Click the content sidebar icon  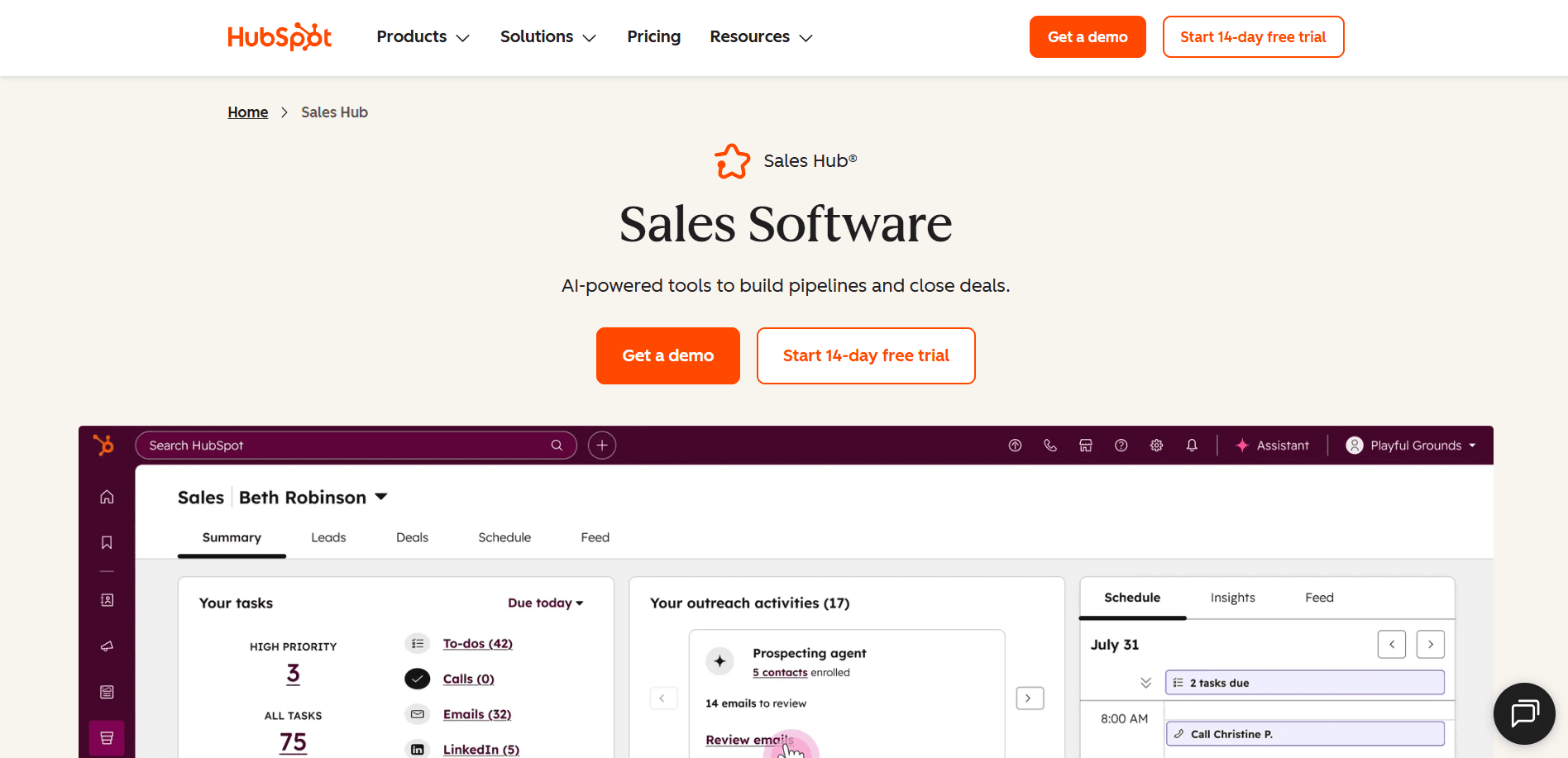[107, 692]
